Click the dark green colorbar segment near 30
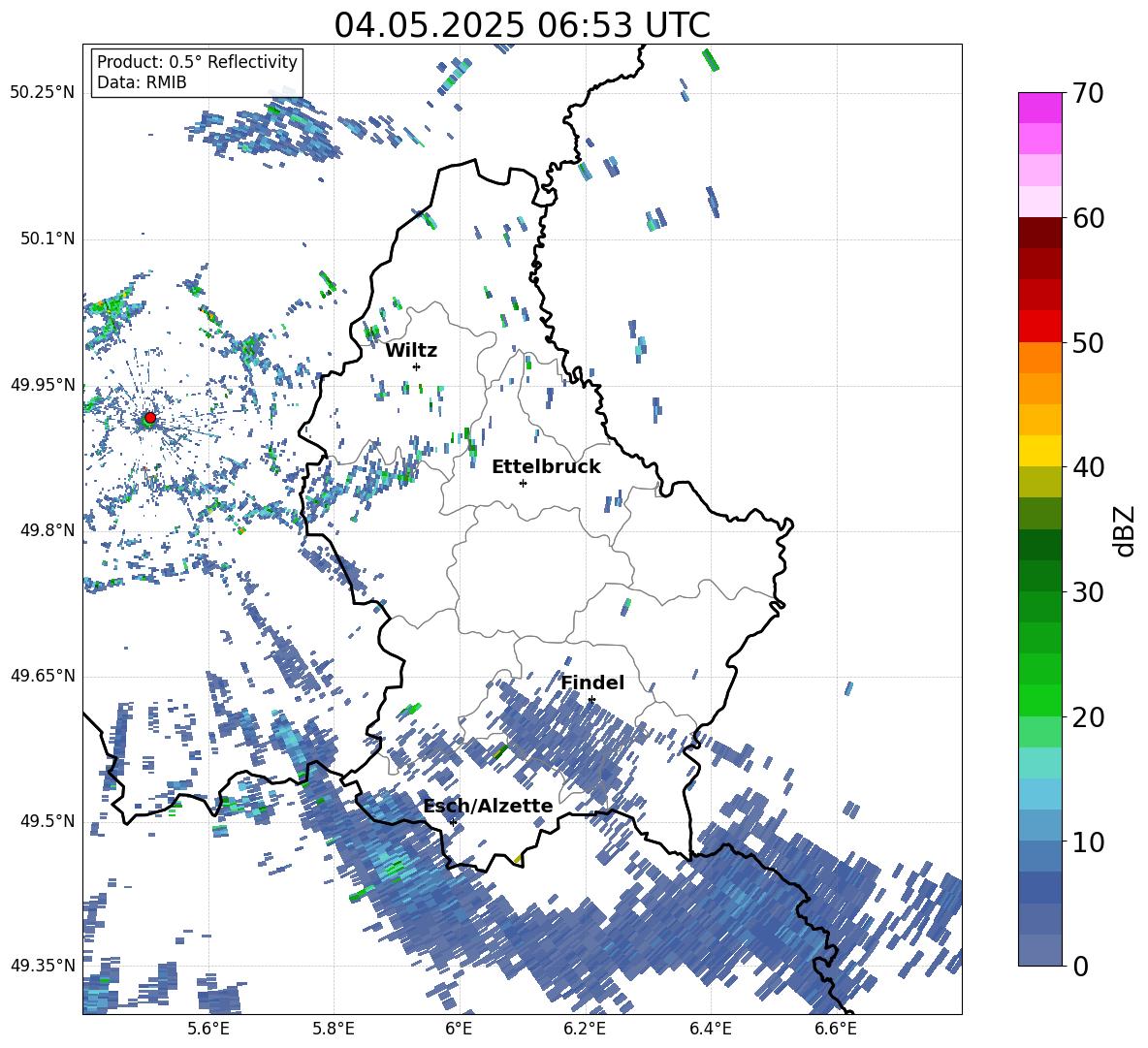The width and height of the screenshot is (1148, 1048). click(x=1039, y=576)
